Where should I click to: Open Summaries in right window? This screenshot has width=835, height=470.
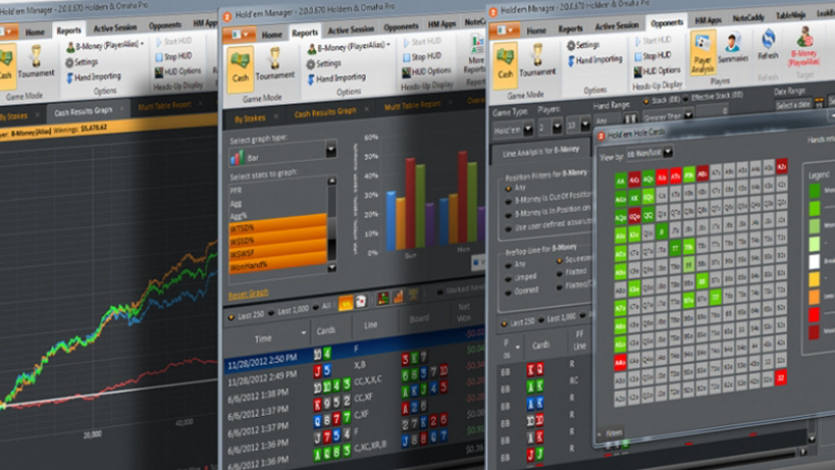[733, 48]
